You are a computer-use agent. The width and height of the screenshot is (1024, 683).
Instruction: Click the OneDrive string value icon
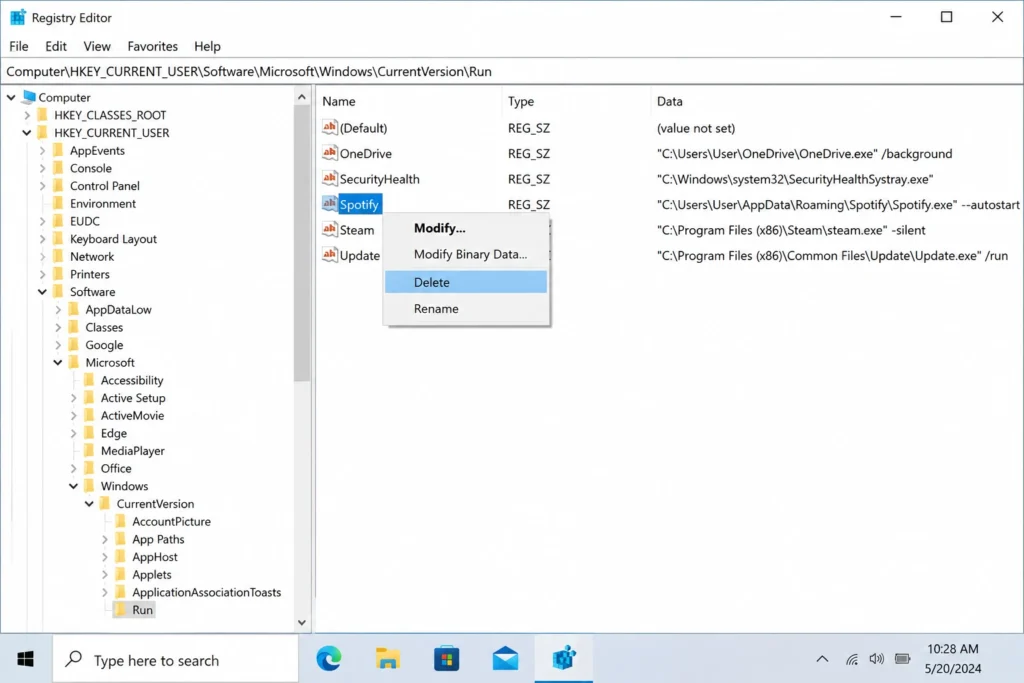click(330, 153)
